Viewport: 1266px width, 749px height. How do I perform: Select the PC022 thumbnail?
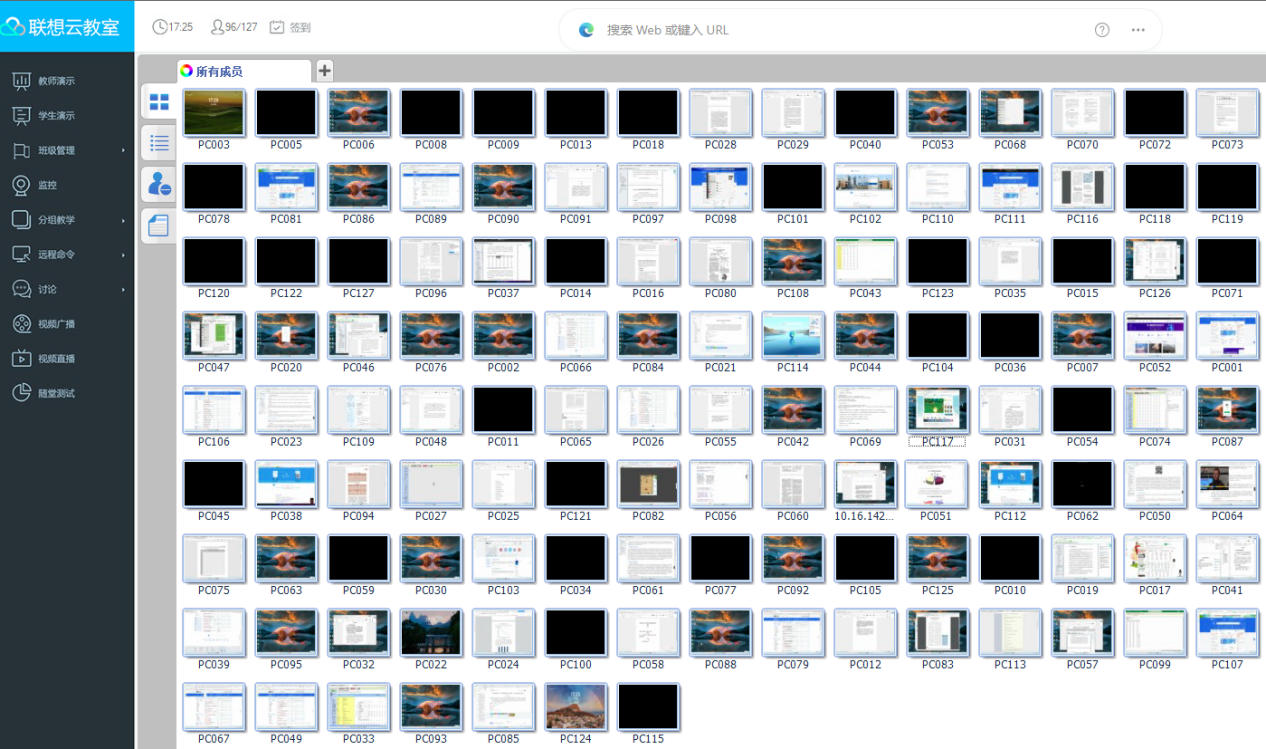click(x=431, y=633)
